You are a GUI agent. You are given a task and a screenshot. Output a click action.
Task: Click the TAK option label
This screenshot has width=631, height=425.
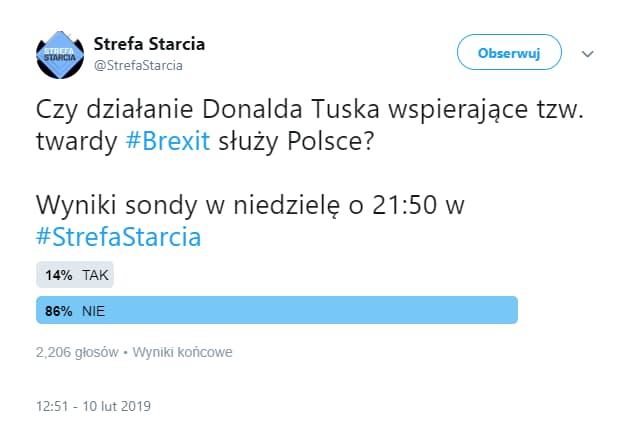coord(95,275)
